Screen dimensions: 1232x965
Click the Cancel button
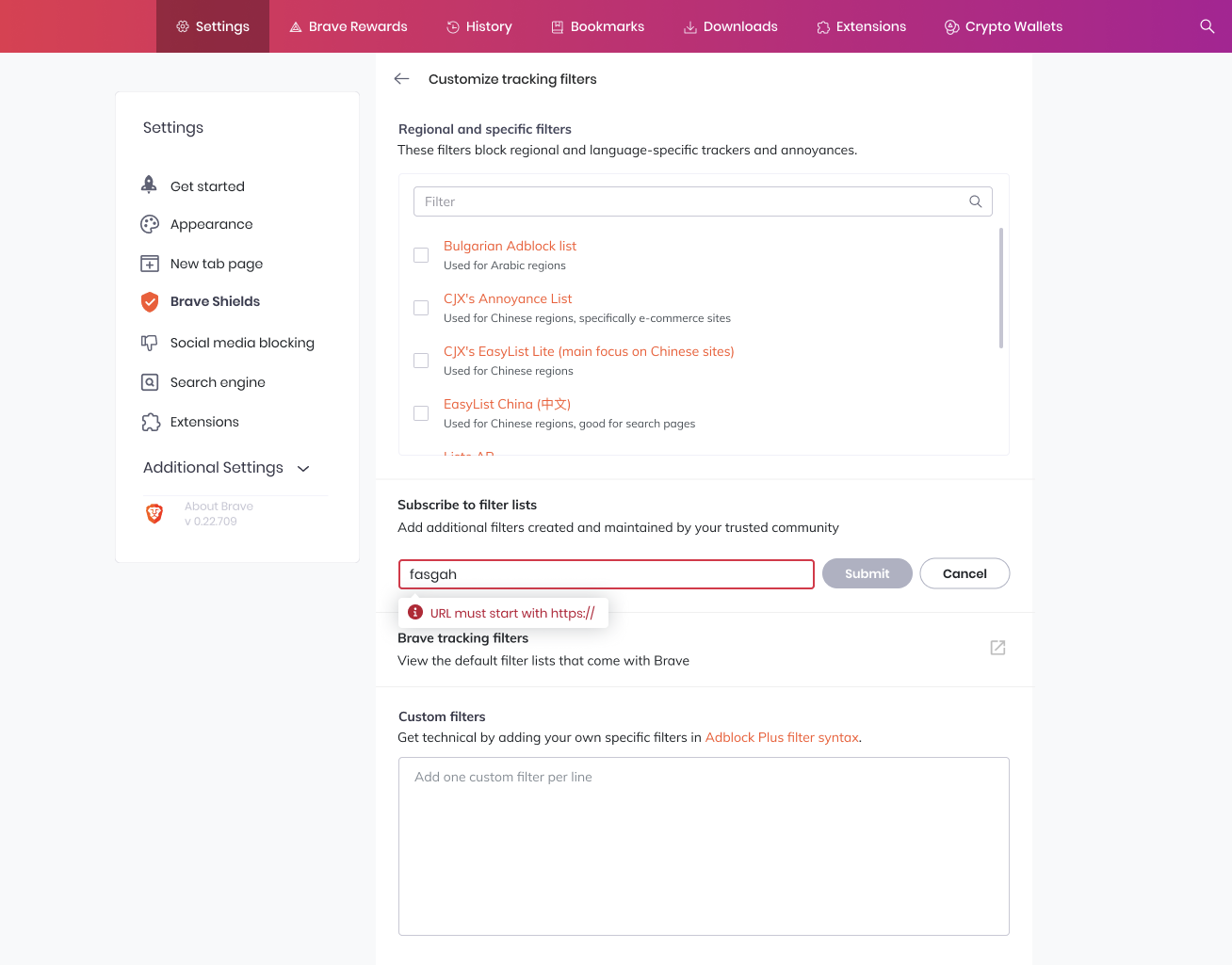pos(965,573)
